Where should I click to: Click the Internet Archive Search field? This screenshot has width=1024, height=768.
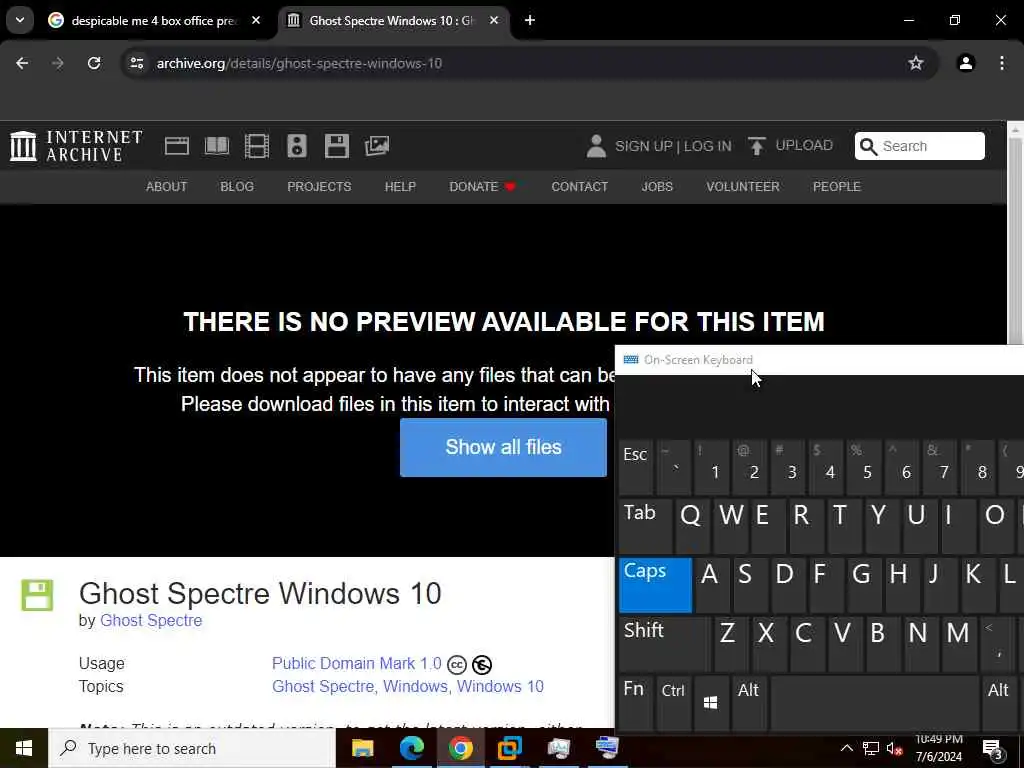[x=920, y=146]
